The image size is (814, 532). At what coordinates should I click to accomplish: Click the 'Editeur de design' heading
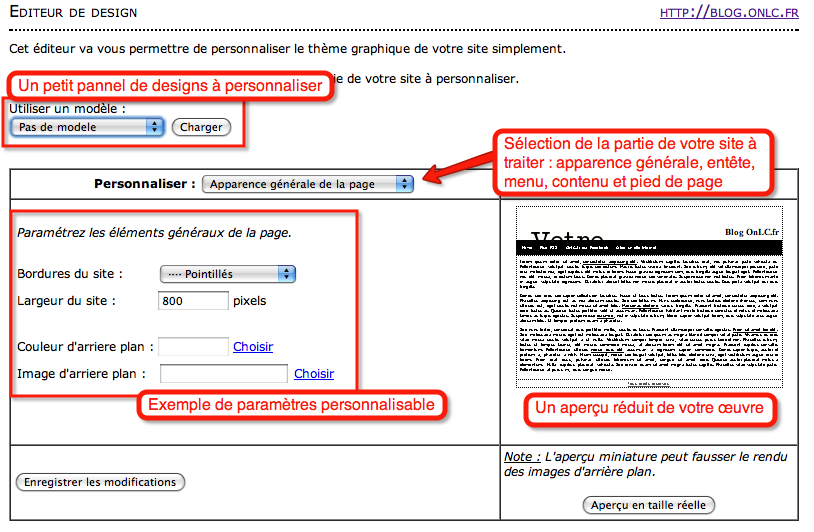73,12
